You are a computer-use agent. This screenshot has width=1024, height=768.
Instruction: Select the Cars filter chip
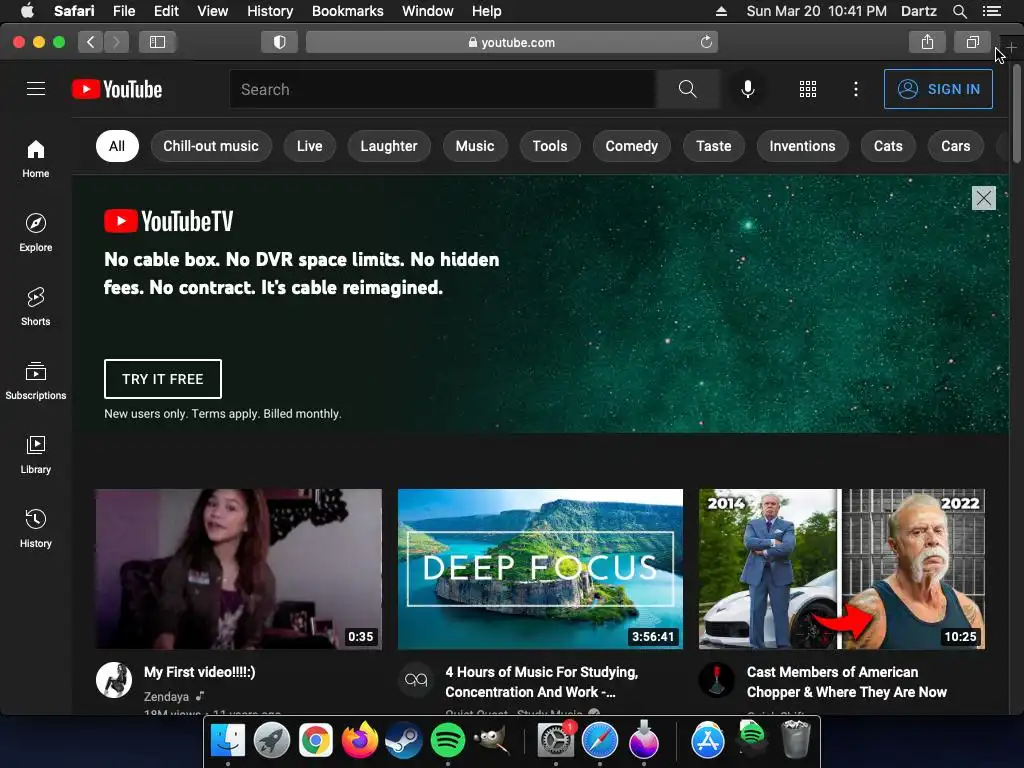click(955, 146)
